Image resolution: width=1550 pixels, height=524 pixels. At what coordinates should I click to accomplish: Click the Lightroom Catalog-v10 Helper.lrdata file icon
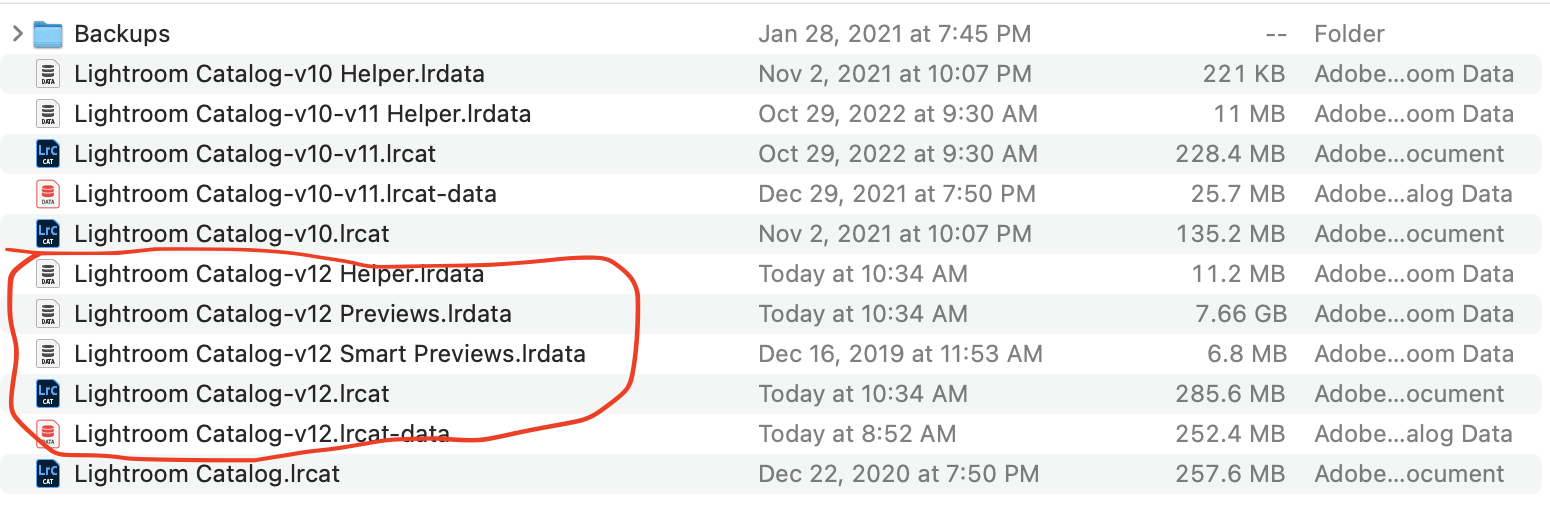tap(48, 74)
